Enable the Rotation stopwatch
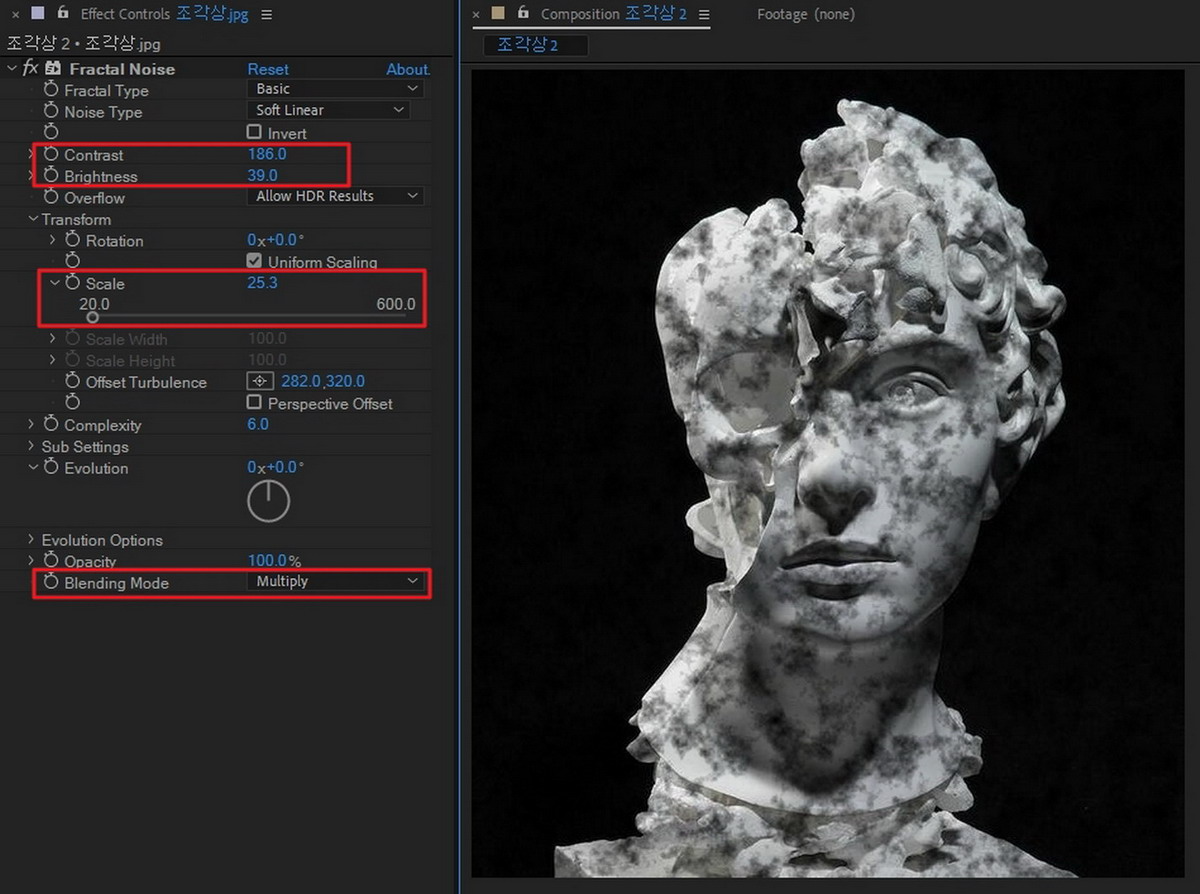Viewport: 1200px width, 894px height. coord(72,241)
